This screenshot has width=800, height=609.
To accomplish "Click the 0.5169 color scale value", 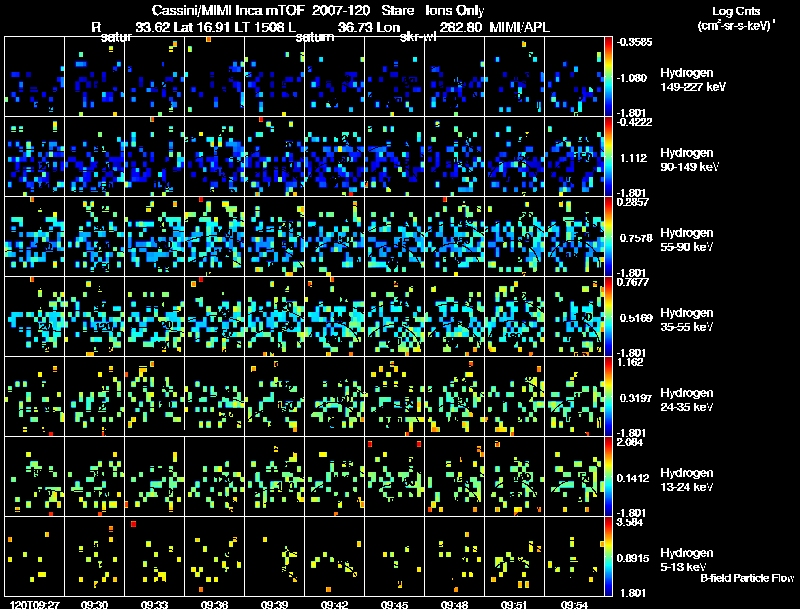I will (636, 318).
